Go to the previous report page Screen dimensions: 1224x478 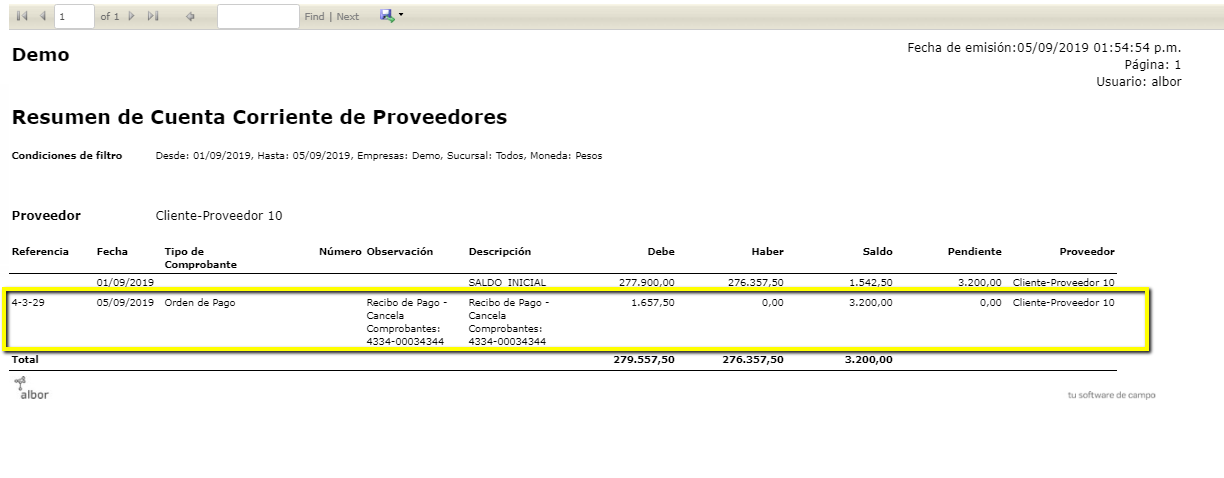click(x=42, y=17)
